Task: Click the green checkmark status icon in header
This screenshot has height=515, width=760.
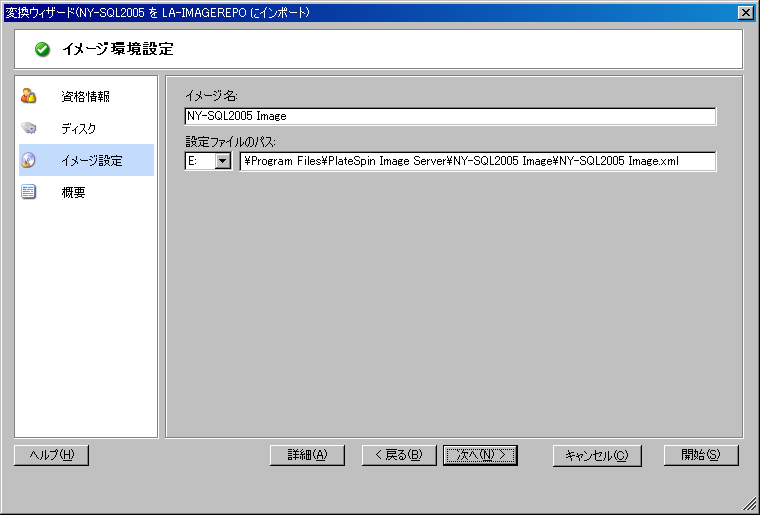Action: (x=42, y=49)
